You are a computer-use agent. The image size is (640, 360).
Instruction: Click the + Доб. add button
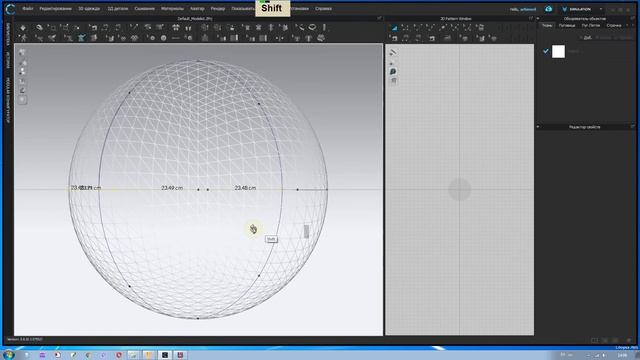click(586, 38)
